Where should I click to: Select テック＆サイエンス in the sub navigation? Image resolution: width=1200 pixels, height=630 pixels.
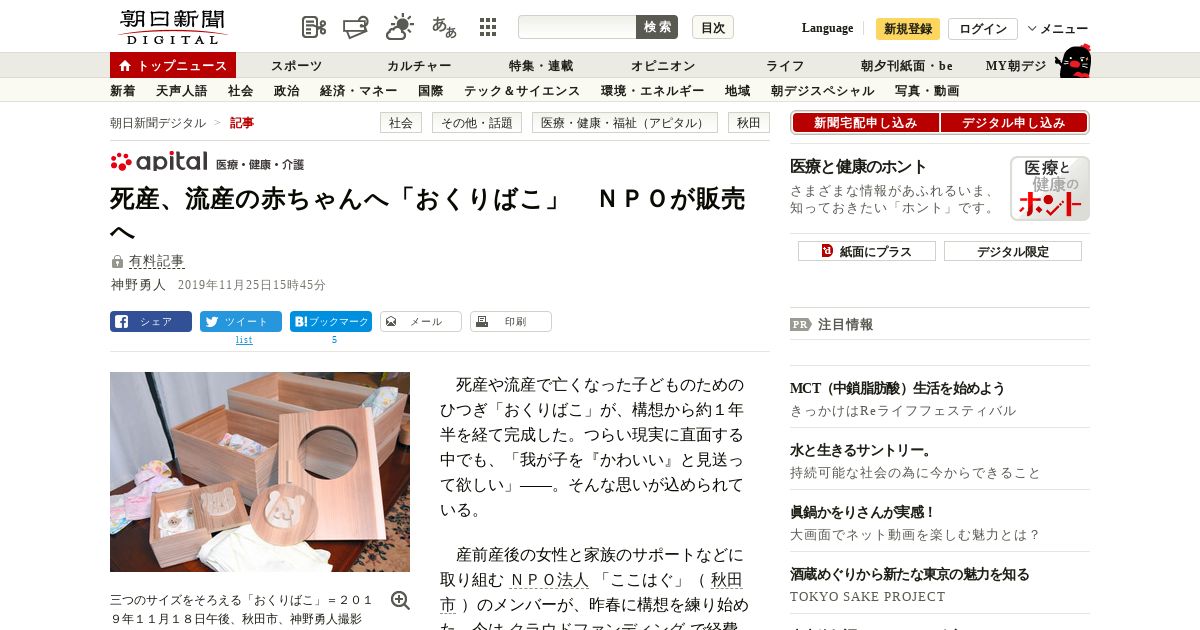click(x=522, y=90)
